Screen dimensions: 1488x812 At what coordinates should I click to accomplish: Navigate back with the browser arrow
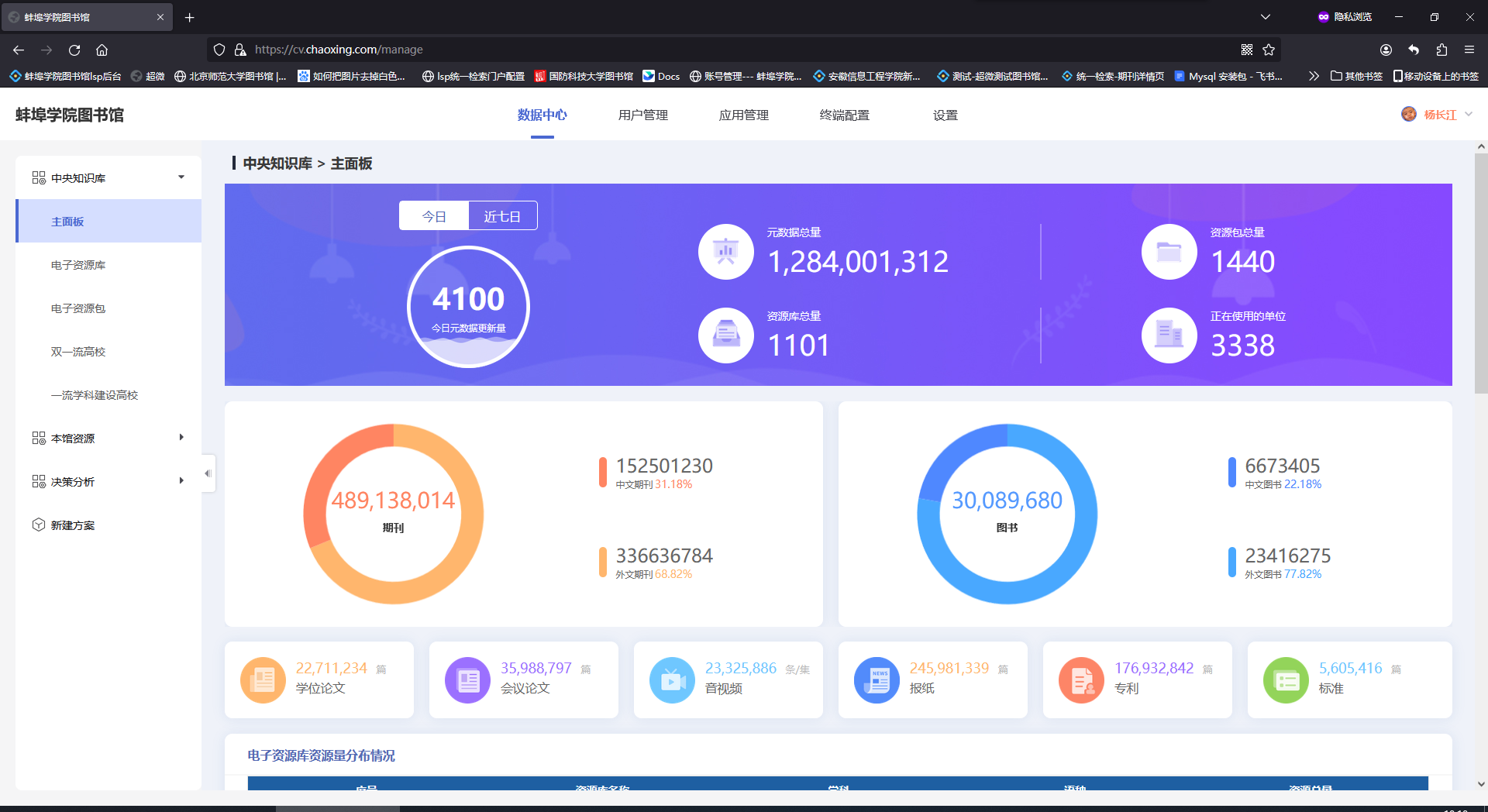(19, 50)
